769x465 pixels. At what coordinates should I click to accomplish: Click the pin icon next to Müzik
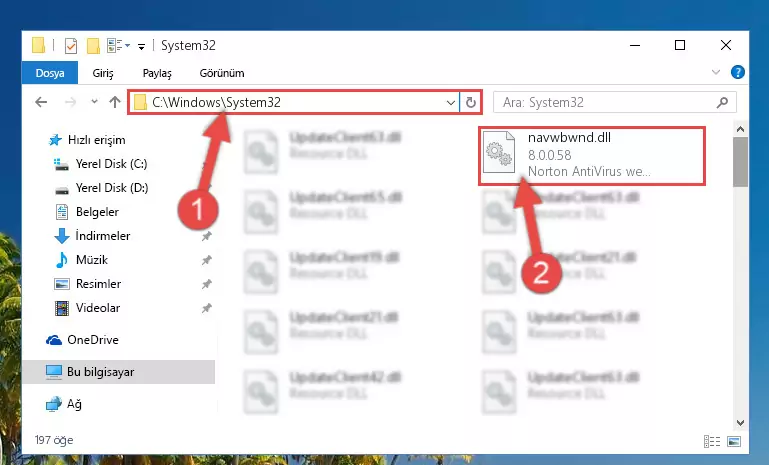tap(206, 260)
